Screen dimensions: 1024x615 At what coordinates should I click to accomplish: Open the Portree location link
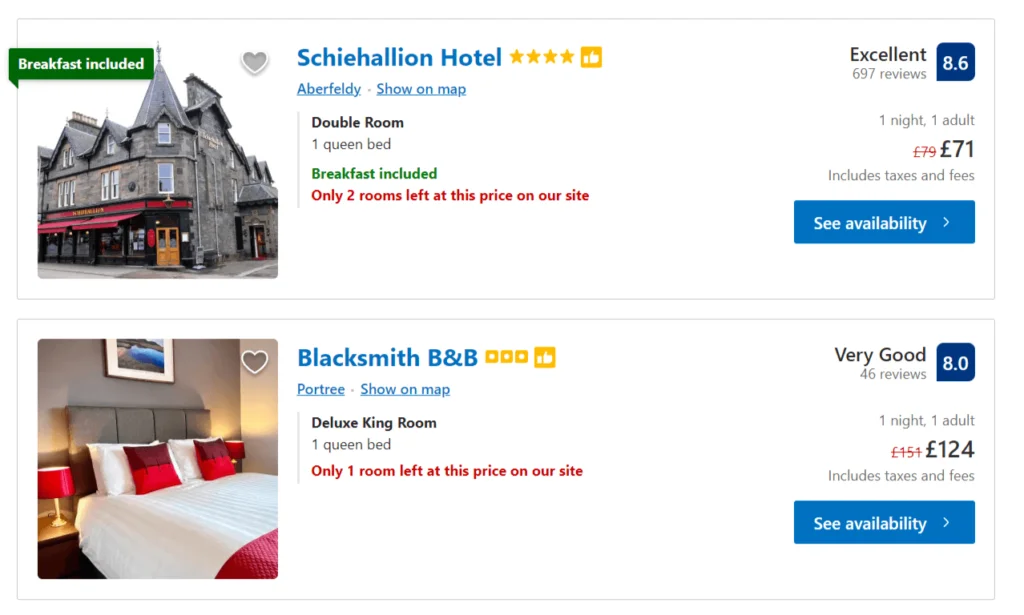pyautogui.click(x=321, y=390)
